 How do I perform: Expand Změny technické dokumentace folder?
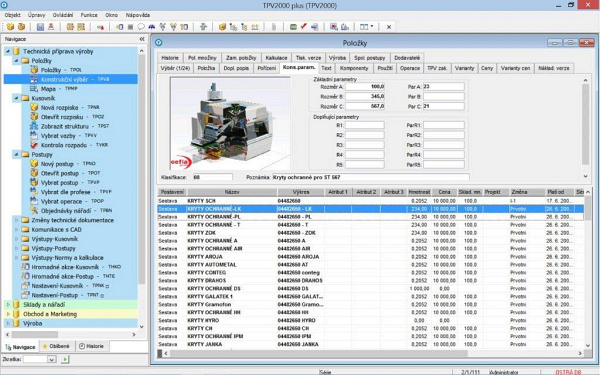pos(16,220)
